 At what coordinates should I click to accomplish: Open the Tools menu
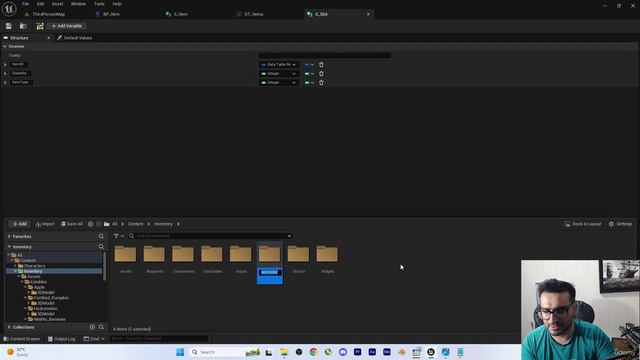click(99, 4)
